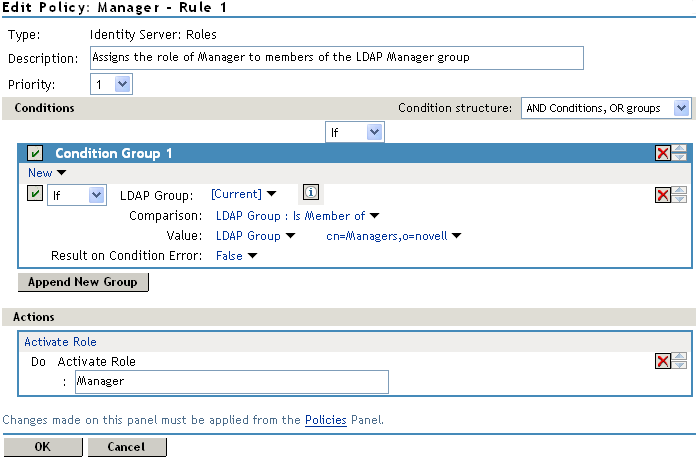696x461 pixels.
Task: Move Condition Group 1 up or down
Action: tap(680, 153)
